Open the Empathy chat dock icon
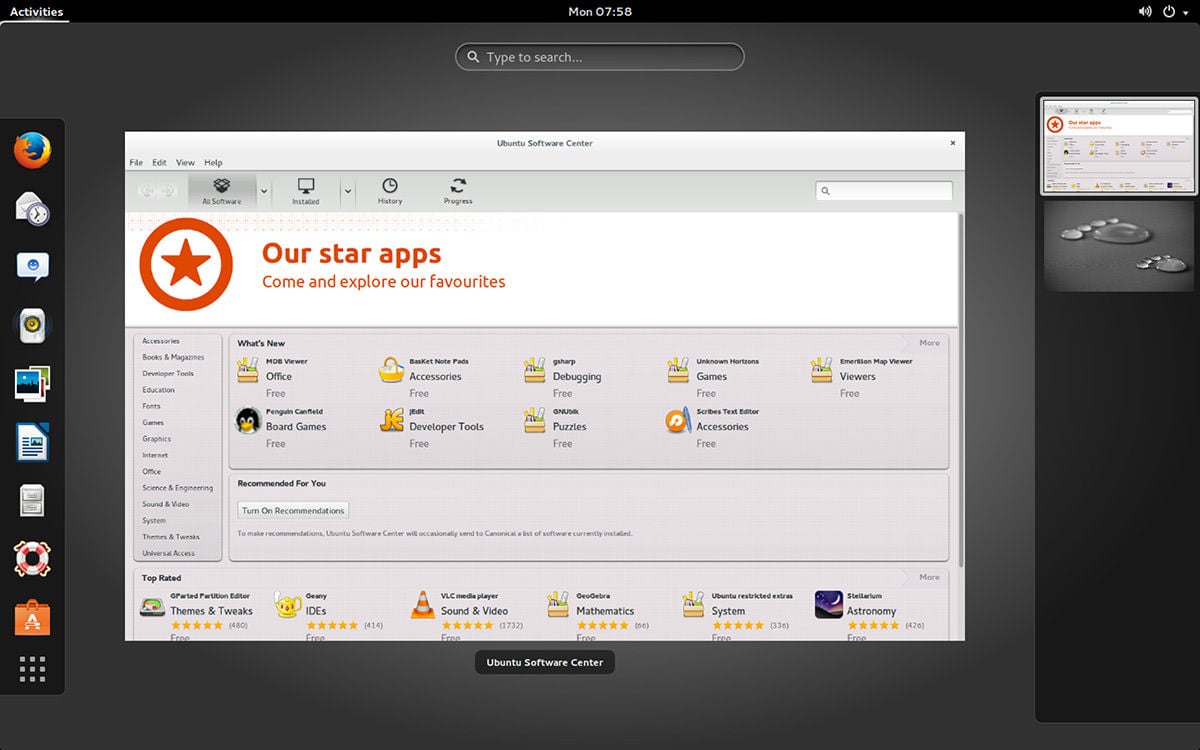 32,267
